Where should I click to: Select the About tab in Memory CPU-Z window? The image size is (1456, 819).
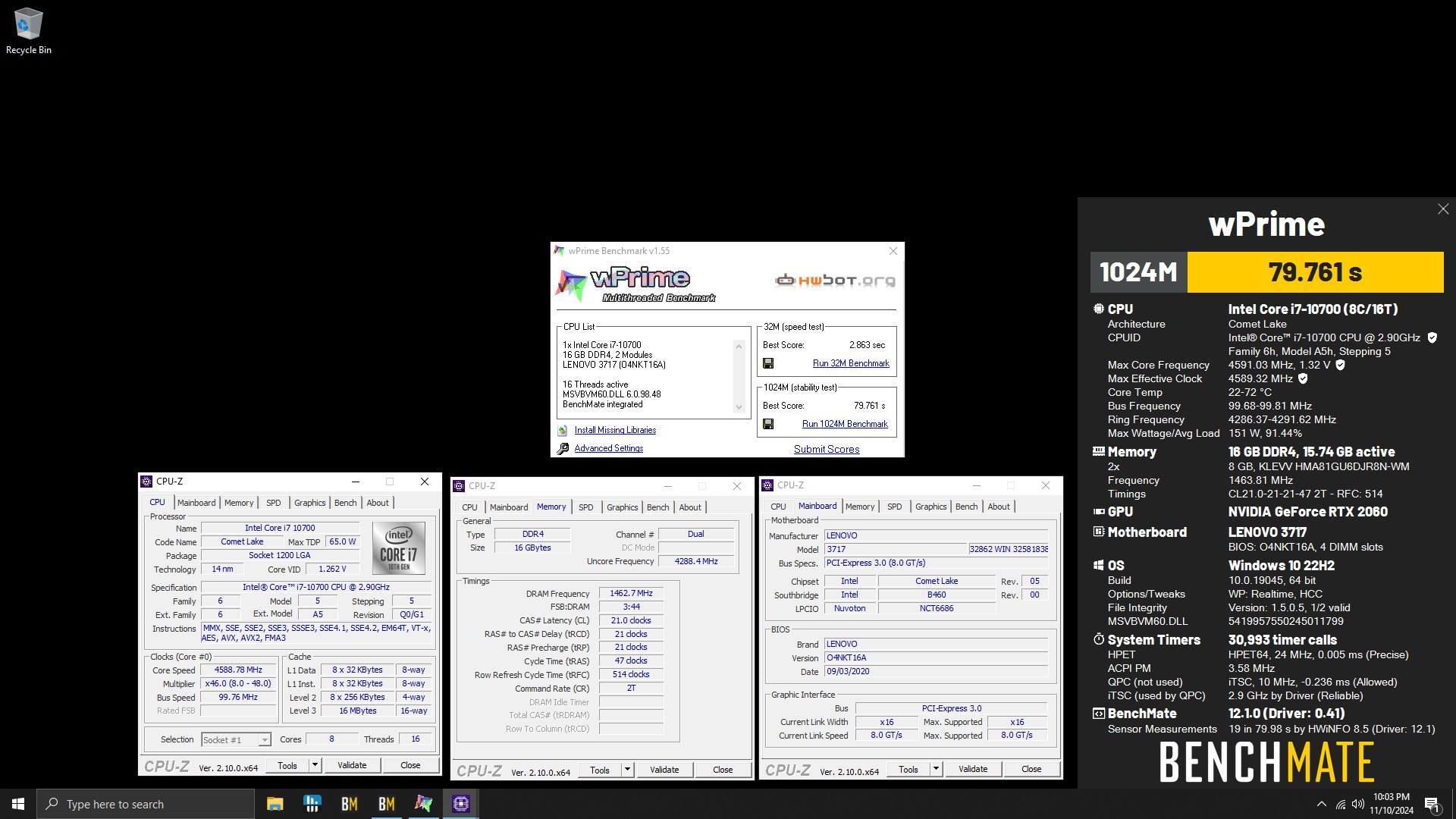pos(690,507)
